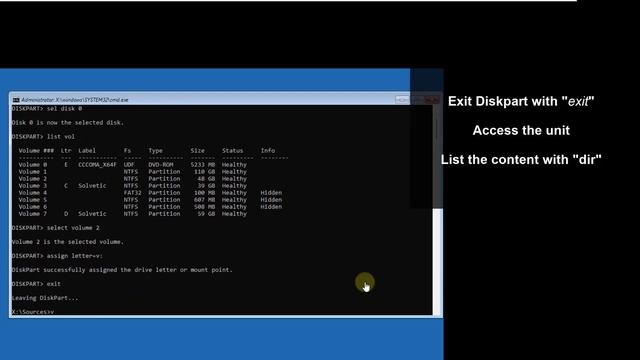640x360 pixels.
Task: Click the 'Volume 5' row name
Action: (33, 200)
